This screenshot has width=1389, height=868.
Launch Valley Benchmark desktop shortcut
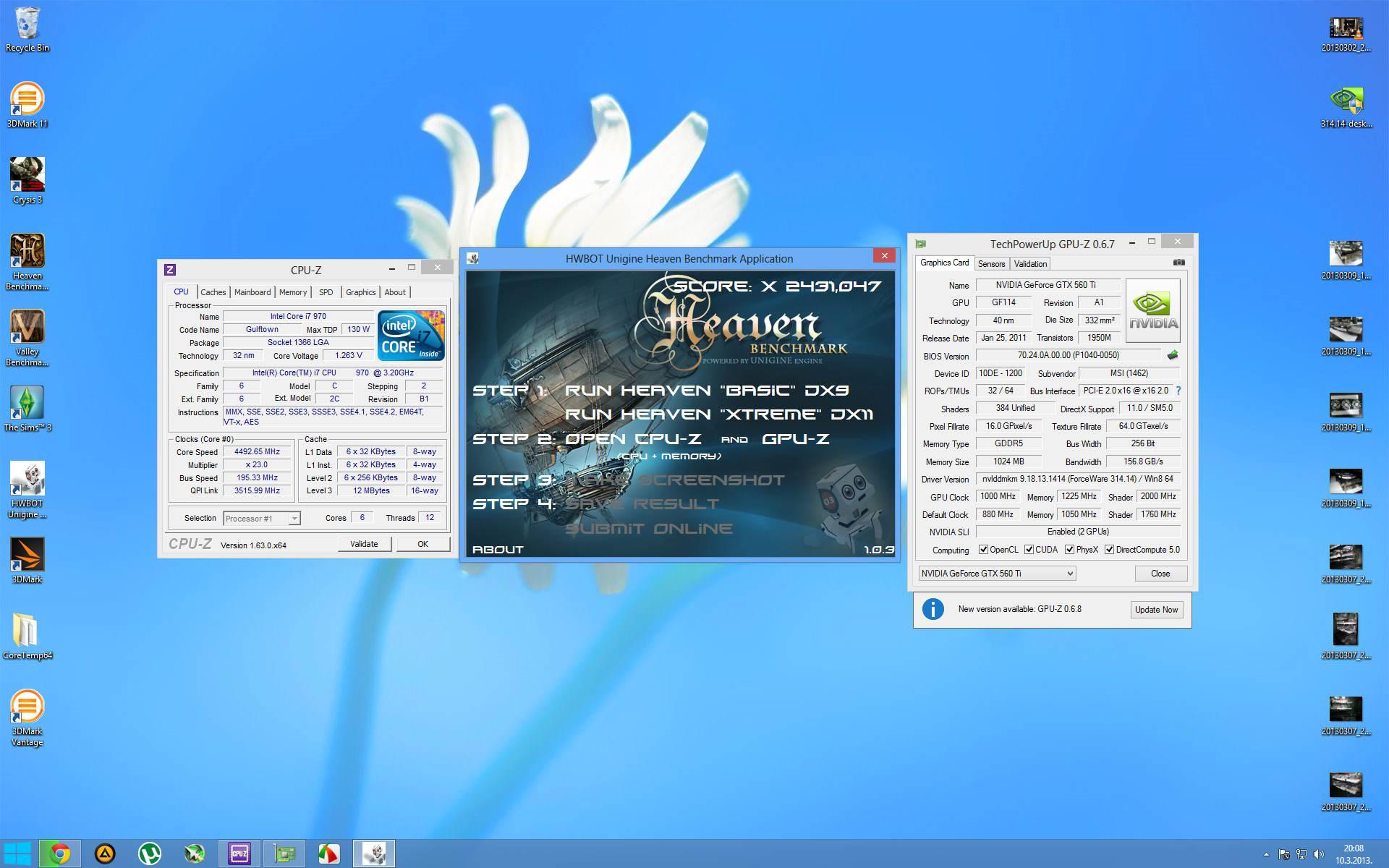click(x=27, y=338)
